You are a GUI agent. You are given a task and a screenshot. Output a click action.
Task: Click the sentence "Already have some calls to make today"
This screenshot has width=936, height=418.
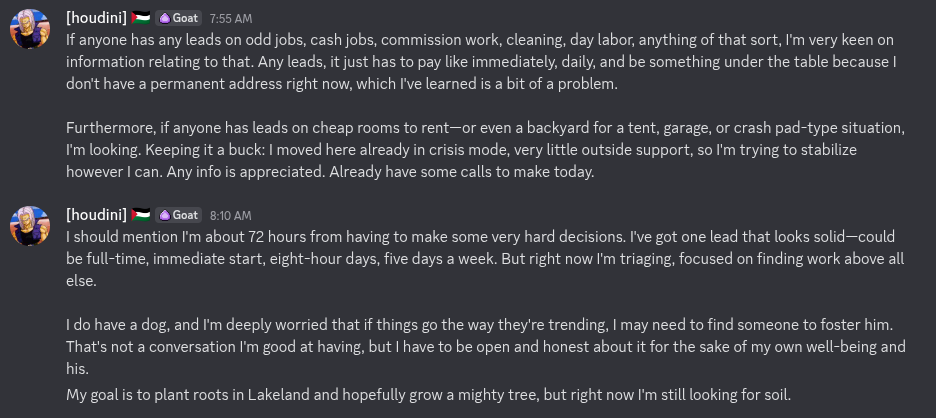(460, 172)
